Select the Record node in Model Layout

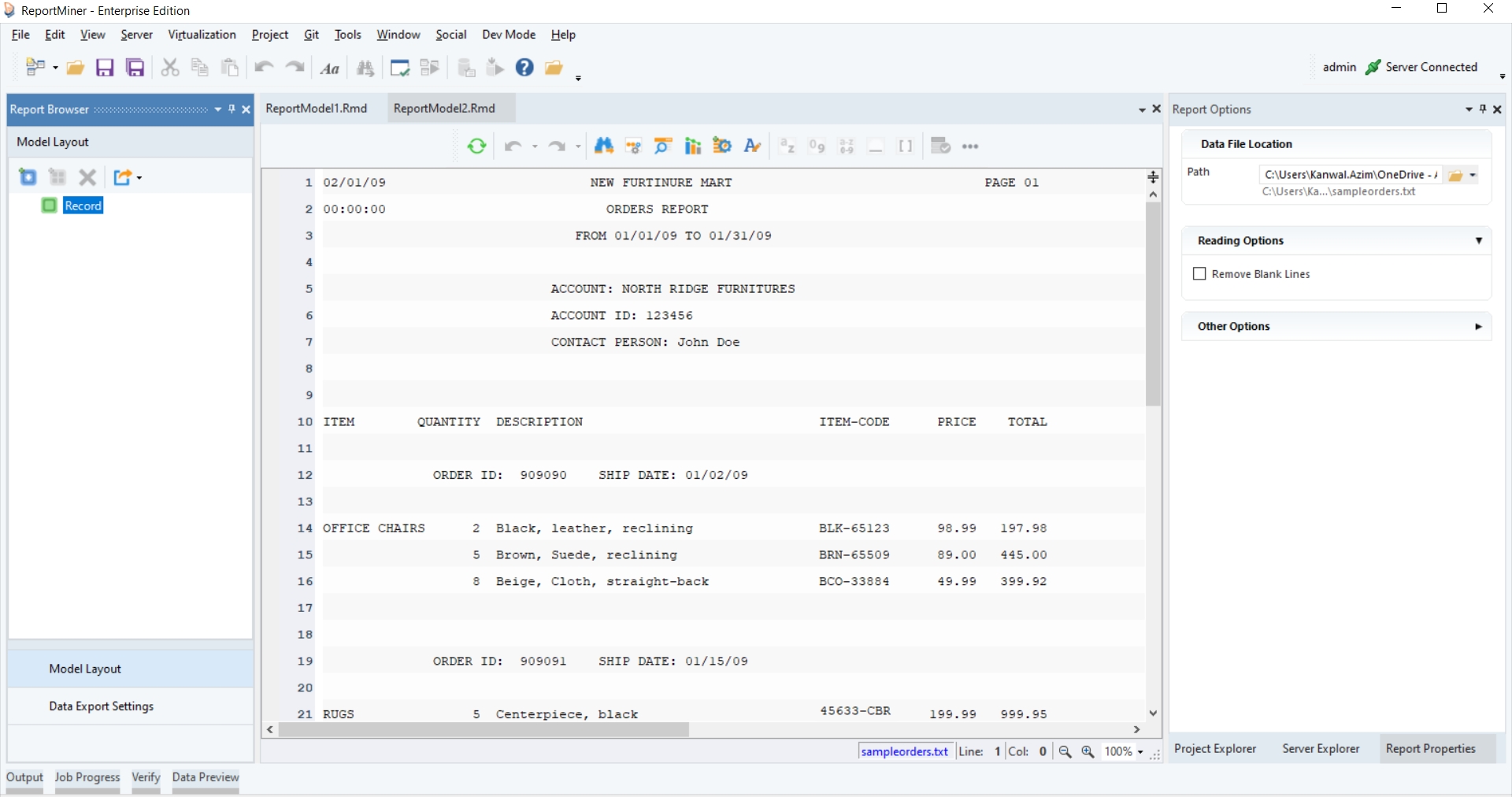tap(83, 206)
